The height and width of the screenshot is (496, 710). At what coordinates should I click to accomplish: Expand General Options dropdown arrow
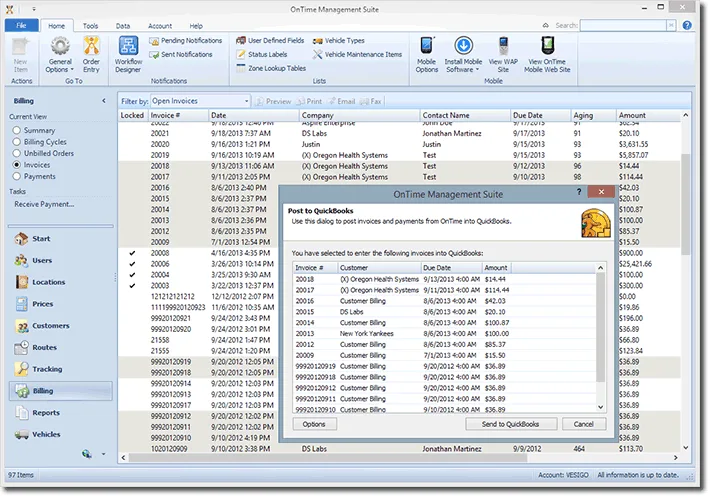pos(72,70)
